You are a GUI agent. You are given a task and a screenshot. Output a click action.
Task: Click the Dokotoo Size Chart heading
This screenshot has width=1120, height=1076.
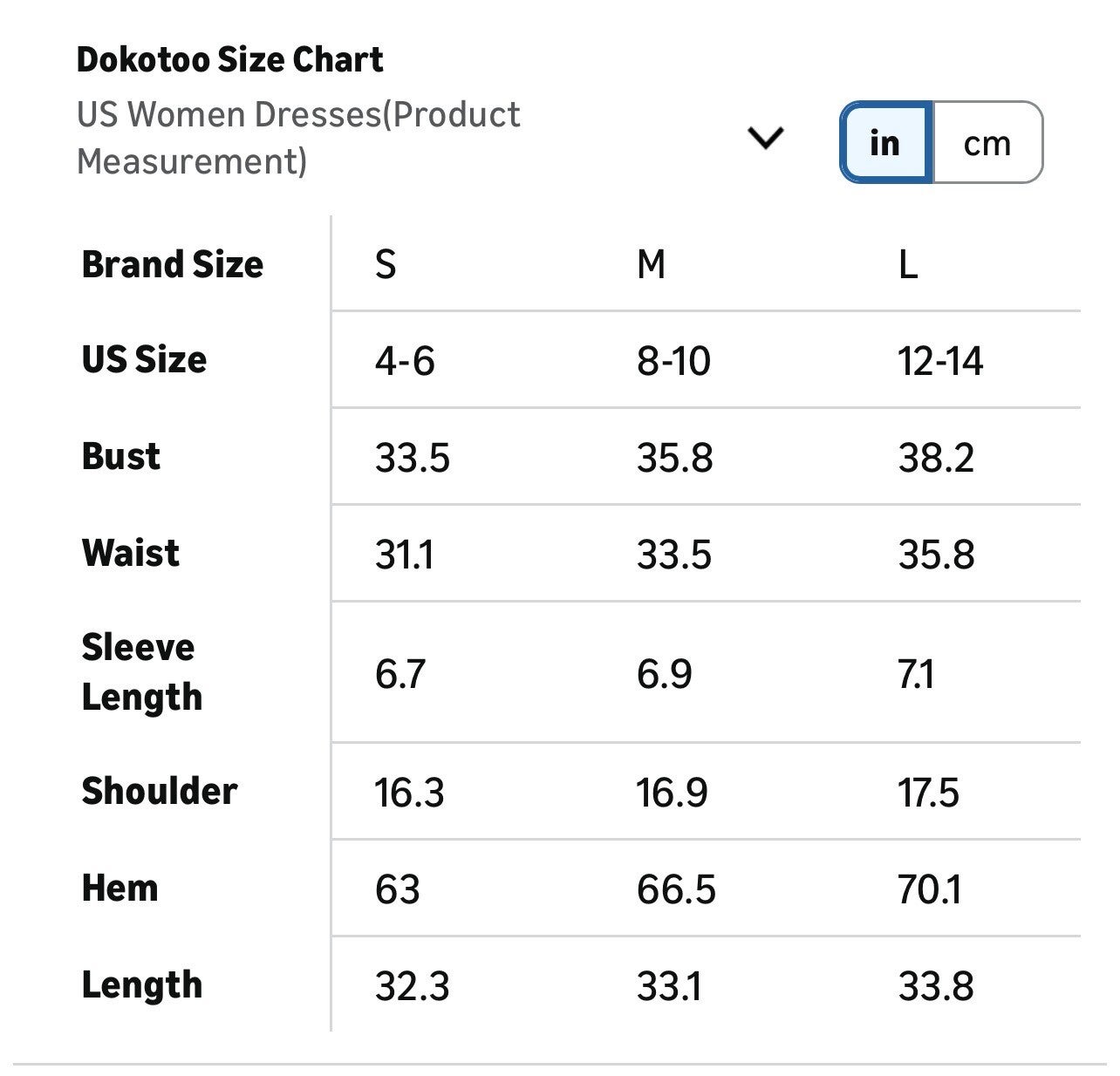coord(230,59)
